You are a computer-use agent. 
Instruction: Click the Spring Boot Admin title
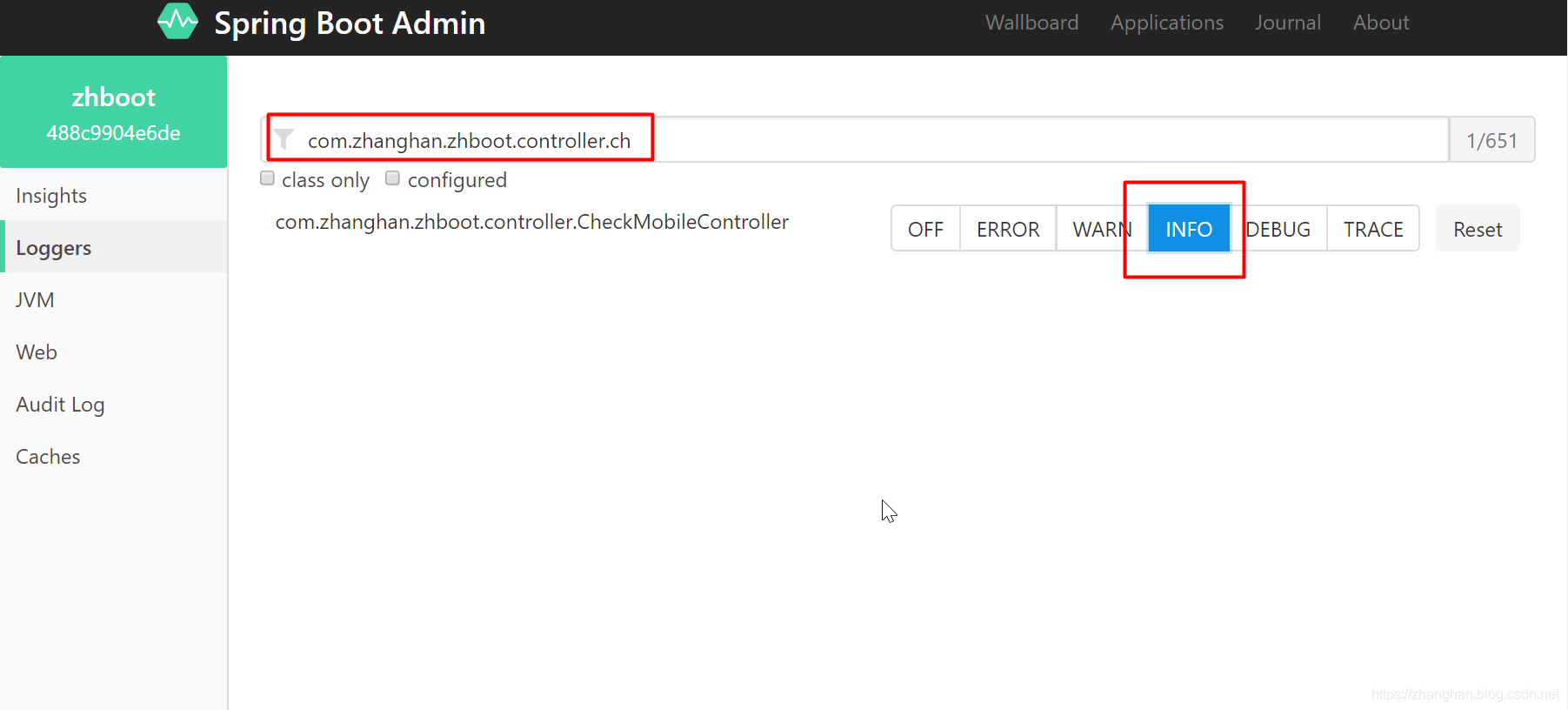pos(350,23)
